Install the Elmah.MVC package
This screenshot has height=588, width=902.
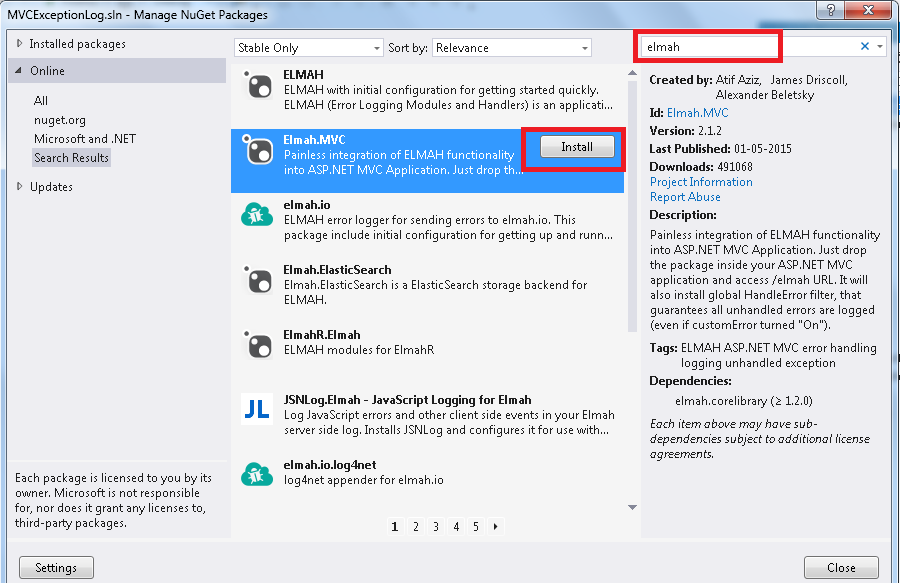coord(577,147)
